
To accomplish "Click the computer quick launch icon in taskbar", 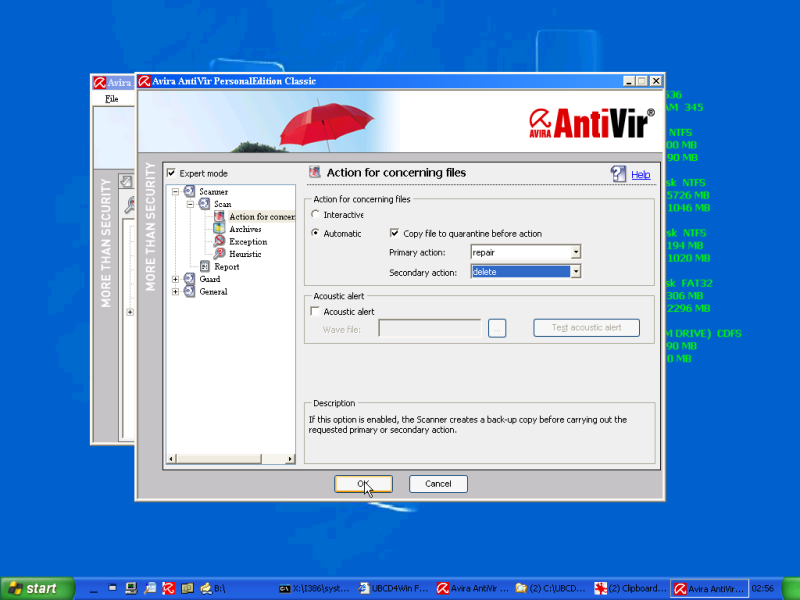I will pos(131,588).
